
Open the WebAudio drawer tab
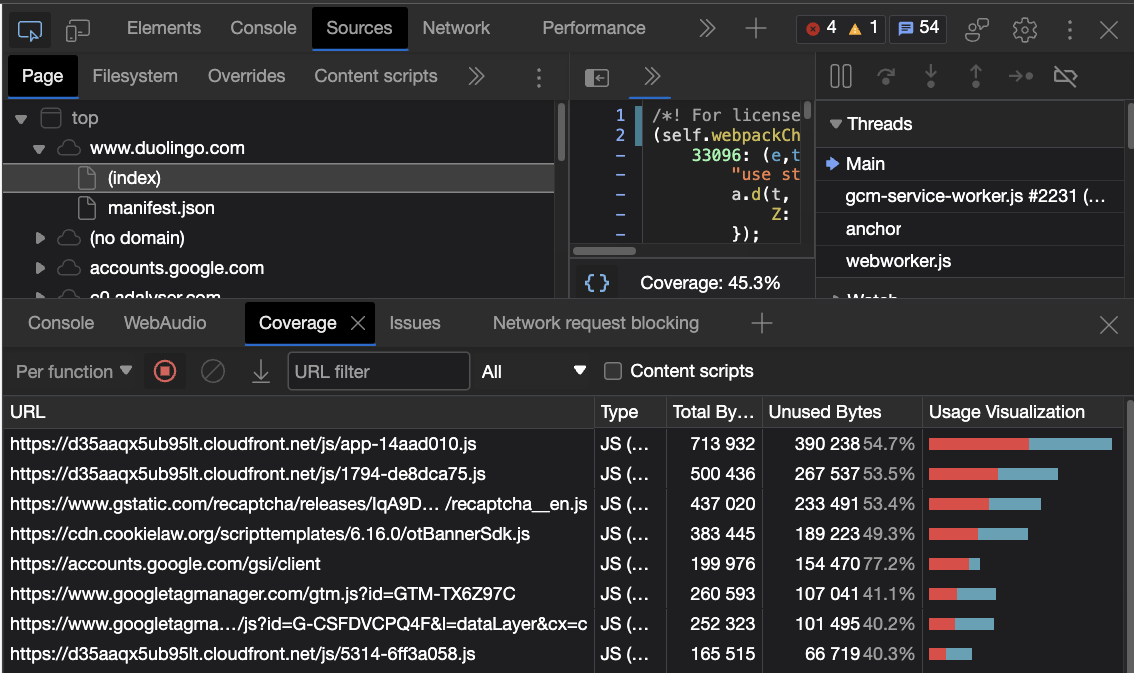coord(165,323)
